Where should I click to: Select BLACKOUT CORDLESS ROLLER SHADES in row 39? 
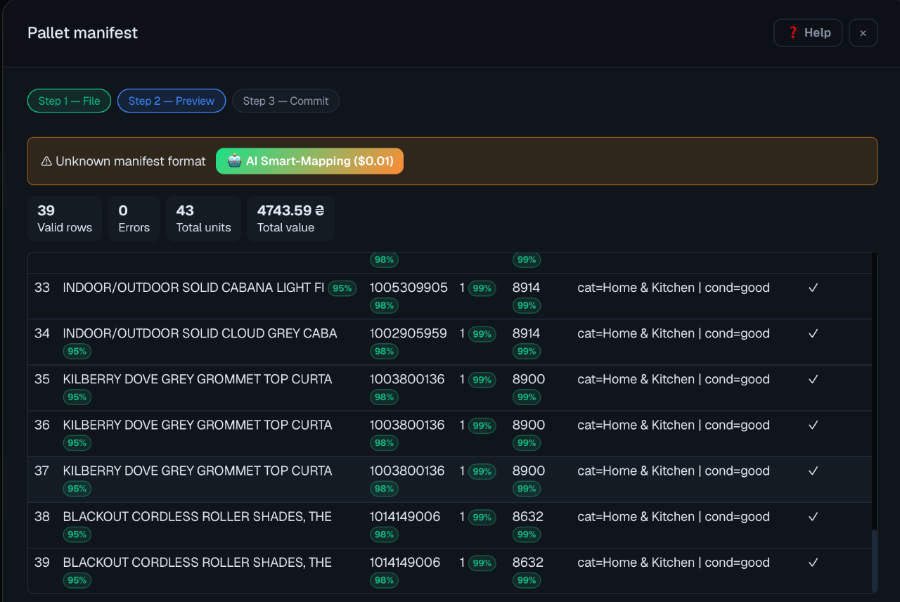click(x=197, y=562)
